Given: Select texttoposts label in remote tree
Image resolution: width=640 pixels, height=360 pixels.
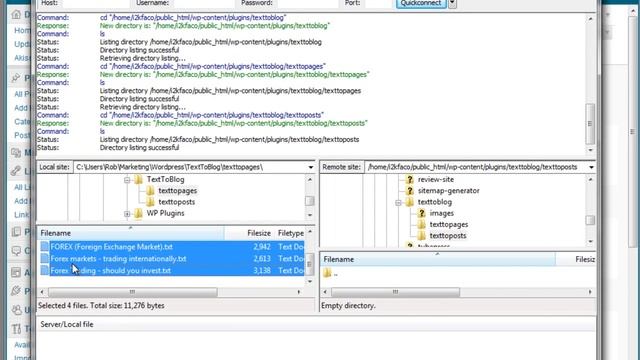Looking at the screenshot, I should click(448, 236).
